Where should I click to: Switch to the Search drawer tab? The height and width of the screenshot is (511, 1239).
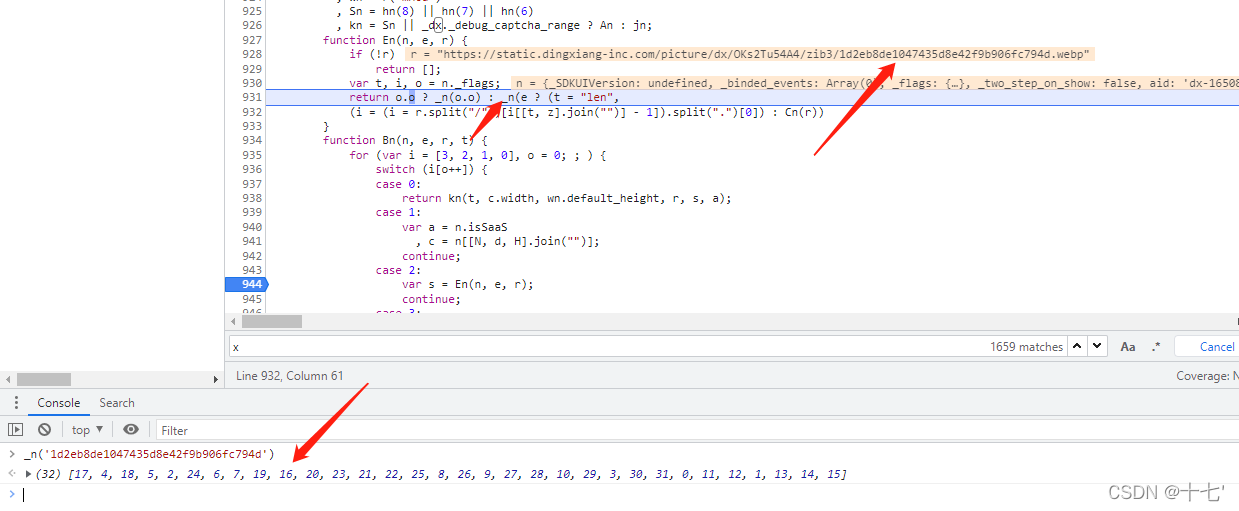click(117, 402)
